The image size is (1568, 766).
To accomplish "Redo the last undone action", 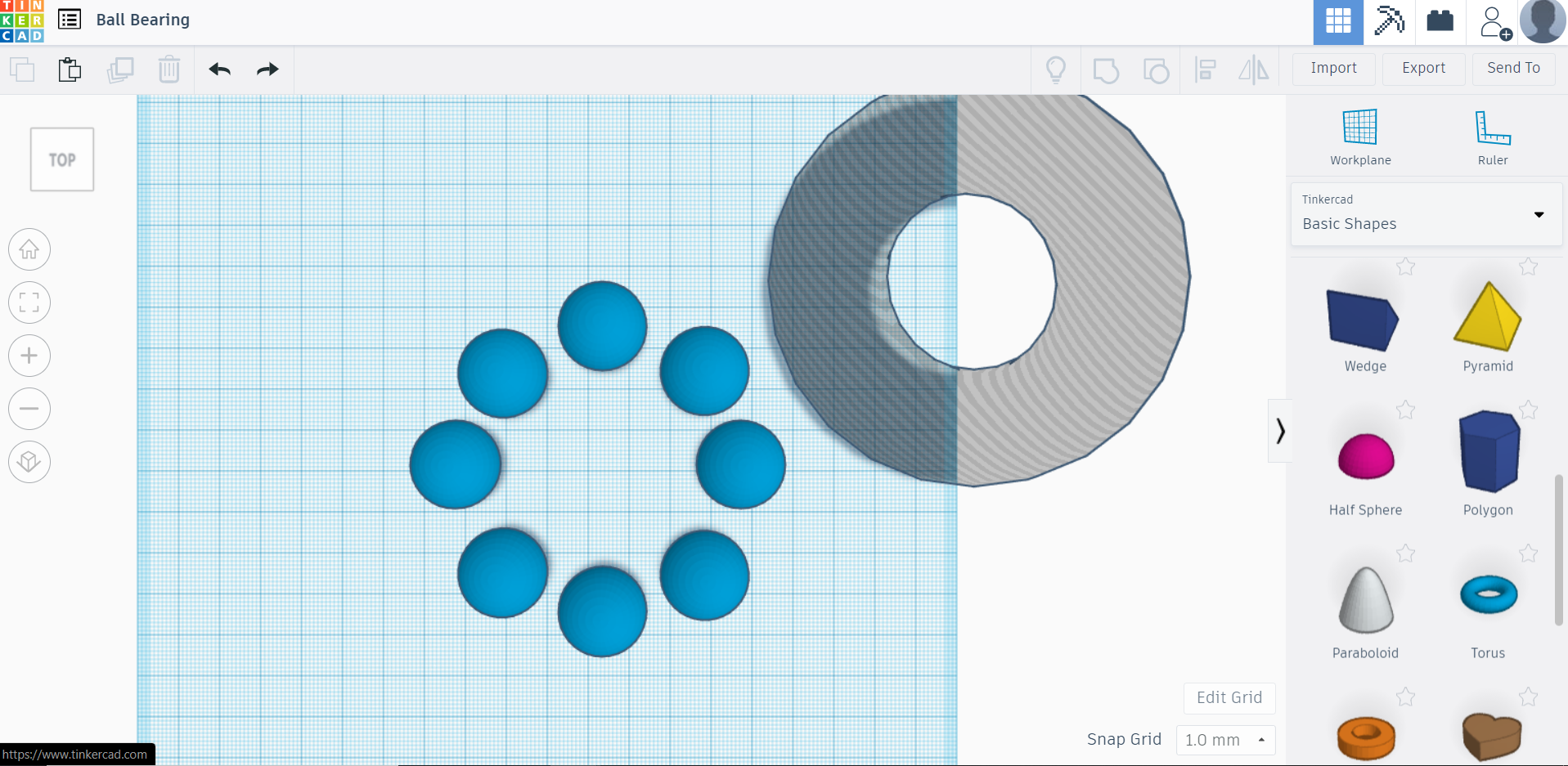I will (267, 69).
